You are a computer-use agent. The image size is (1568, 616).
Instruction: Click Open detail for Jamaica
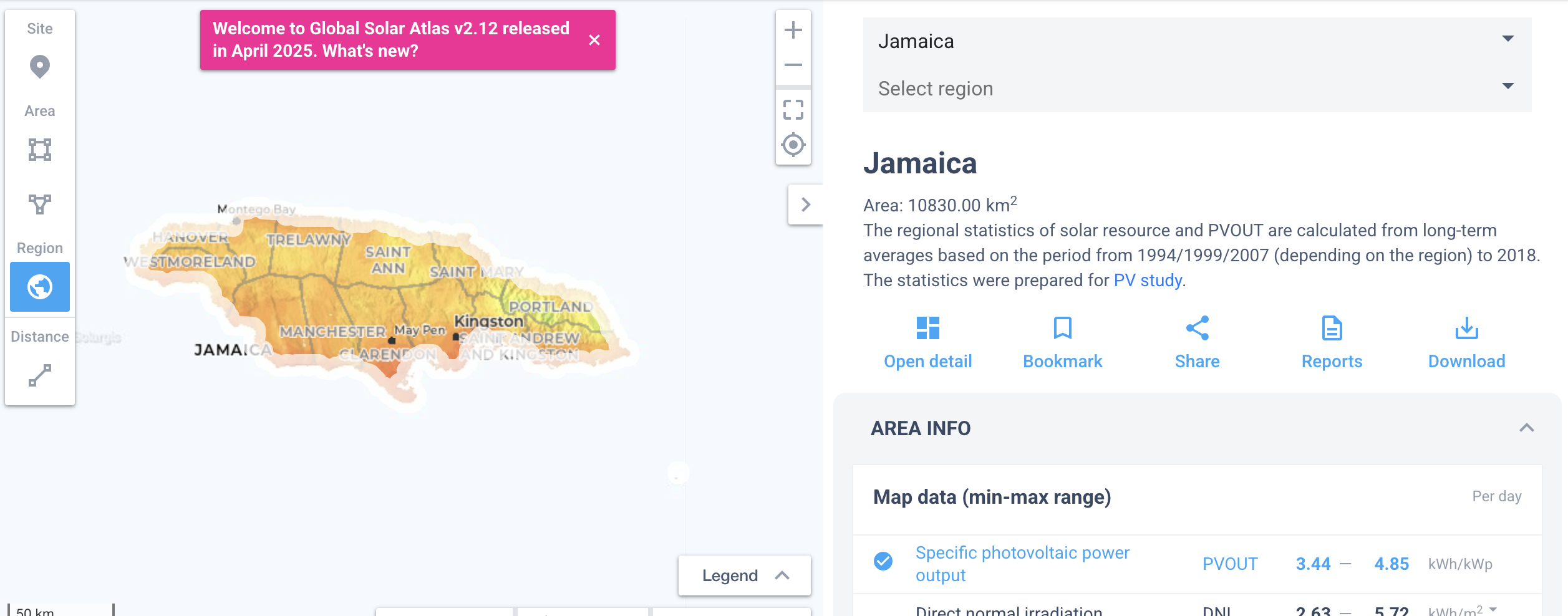(x=928, y=342)
